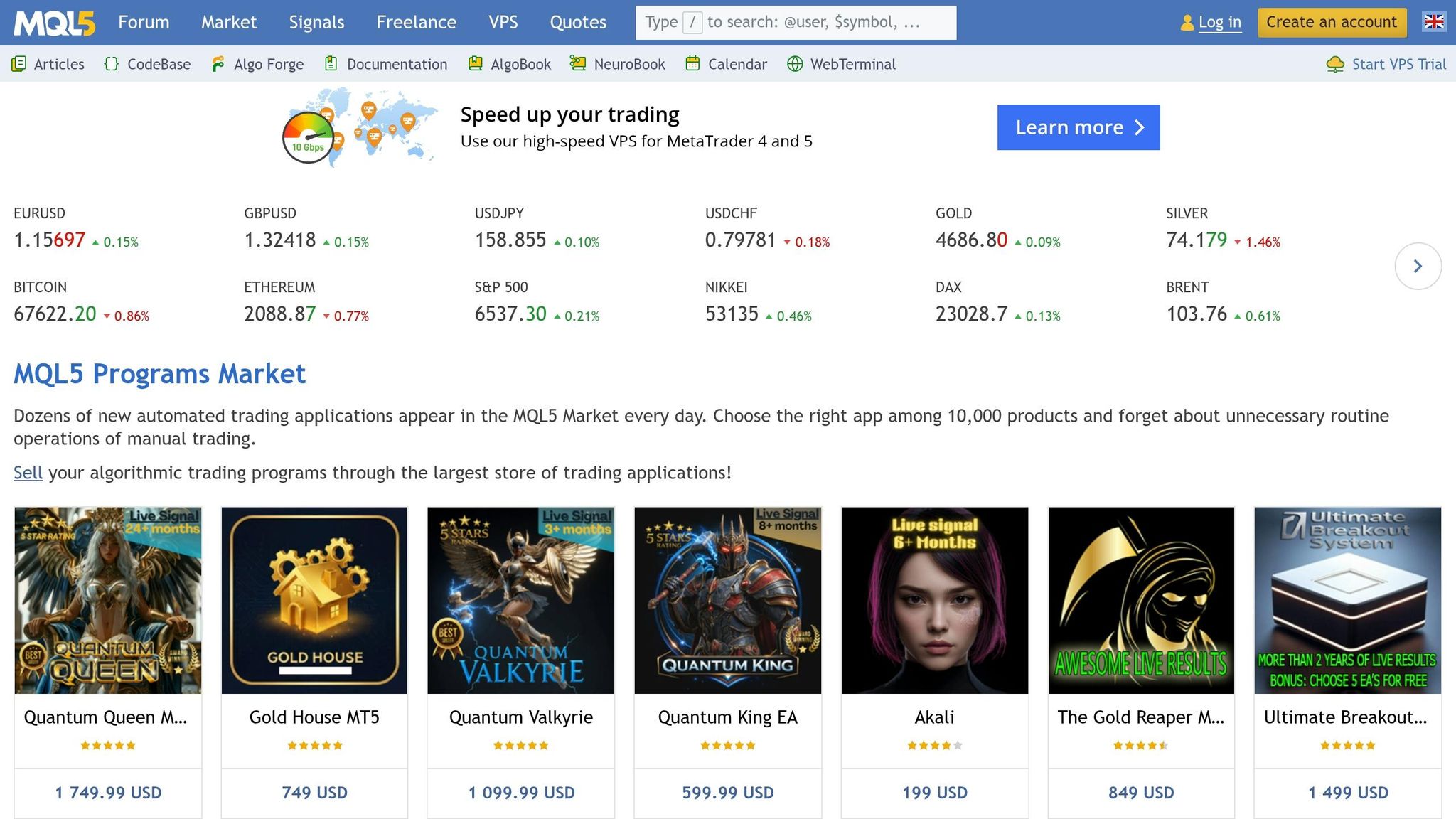The image size is (1456, 819).
Task: Open the language selector UK flag
Action: tap(1434, 22)
